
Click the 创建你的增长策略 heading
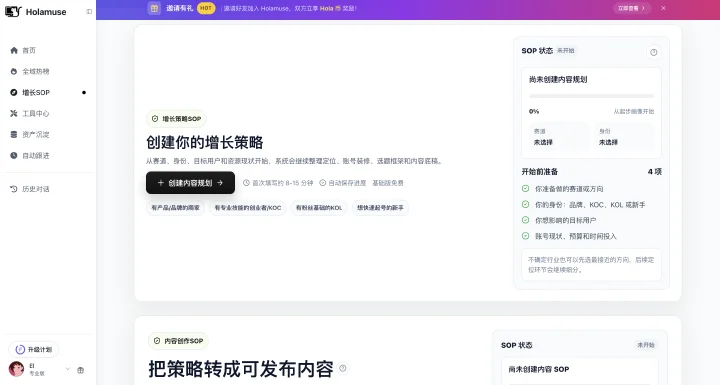[205, 142]
